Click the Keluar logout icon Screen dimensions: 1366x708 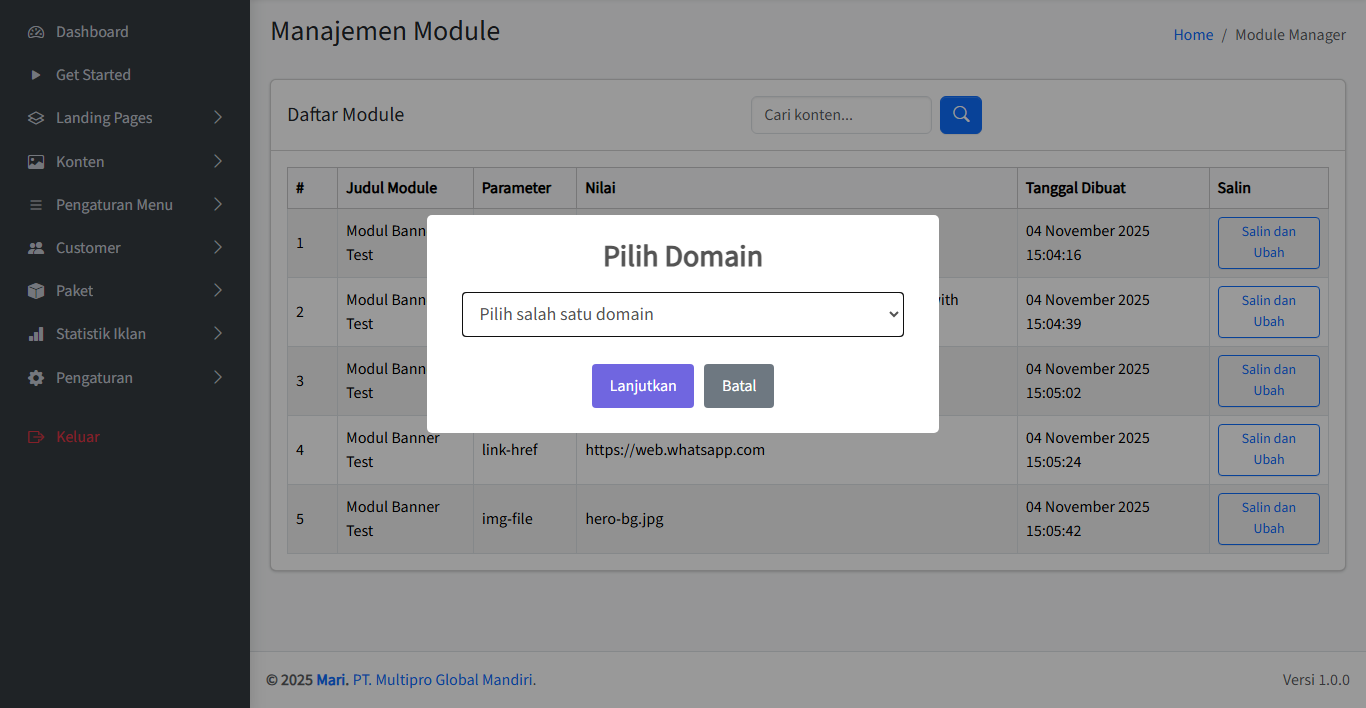pos(36,437)
